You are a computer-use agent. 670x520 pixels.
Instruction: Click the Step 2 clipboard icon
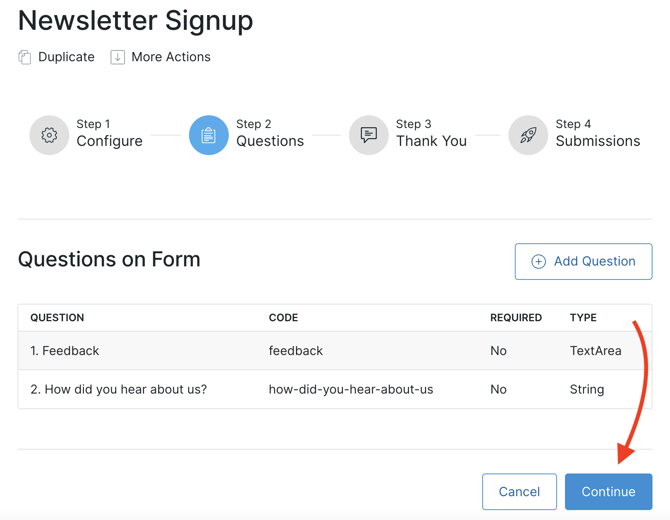(x=209, y=135)
